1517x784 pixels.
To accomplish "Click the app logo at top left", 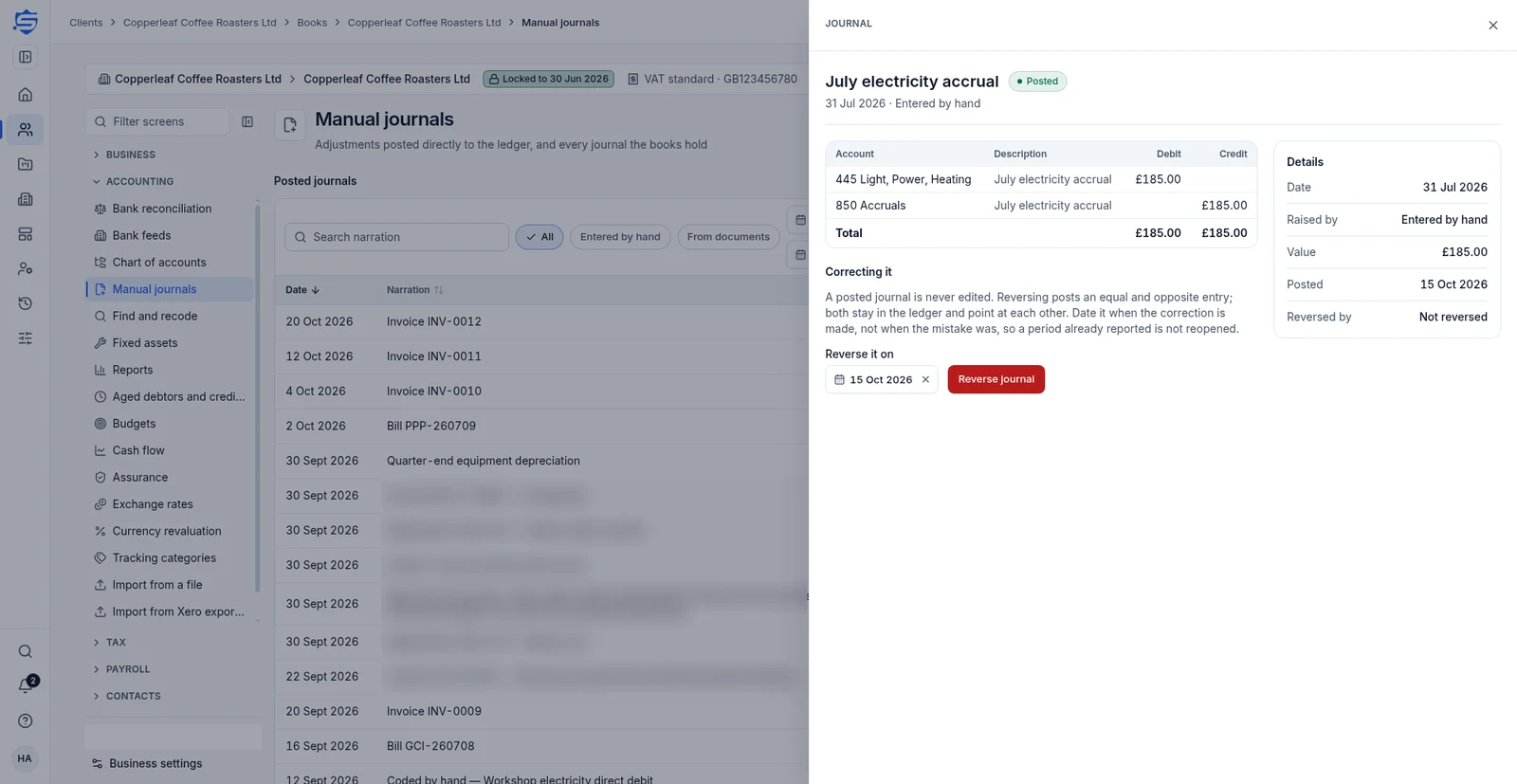I will point(26,22).
